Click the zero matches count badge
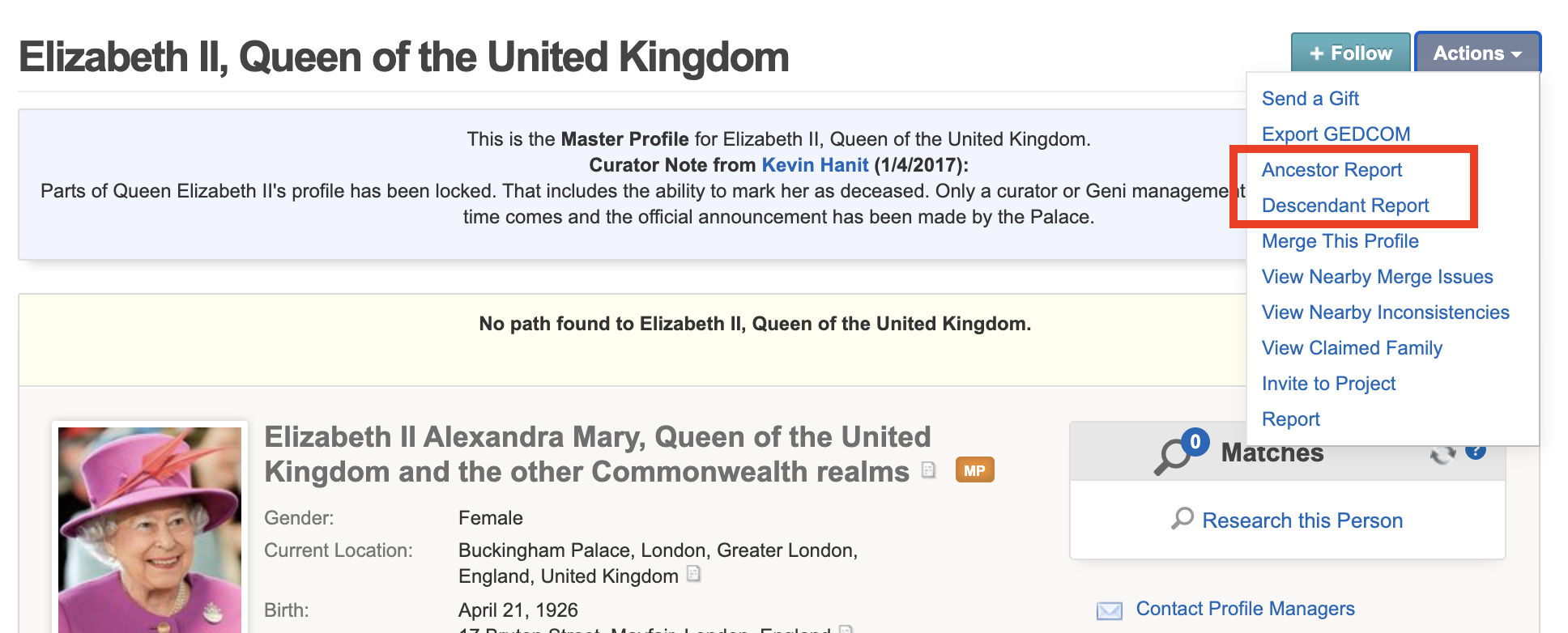 pos(1195,442)
